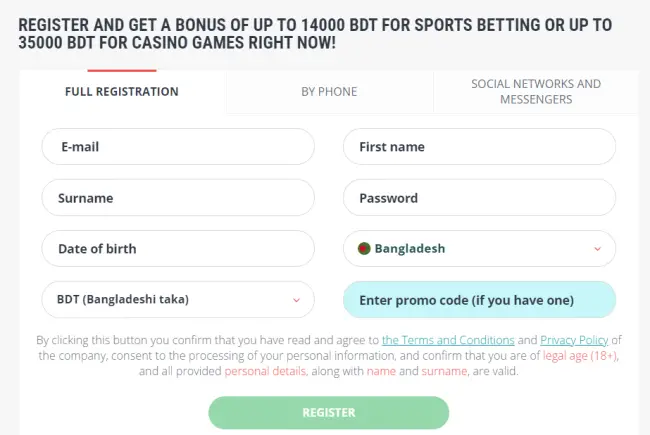Click the Bangladesh flag icon

tap(364, 248)
